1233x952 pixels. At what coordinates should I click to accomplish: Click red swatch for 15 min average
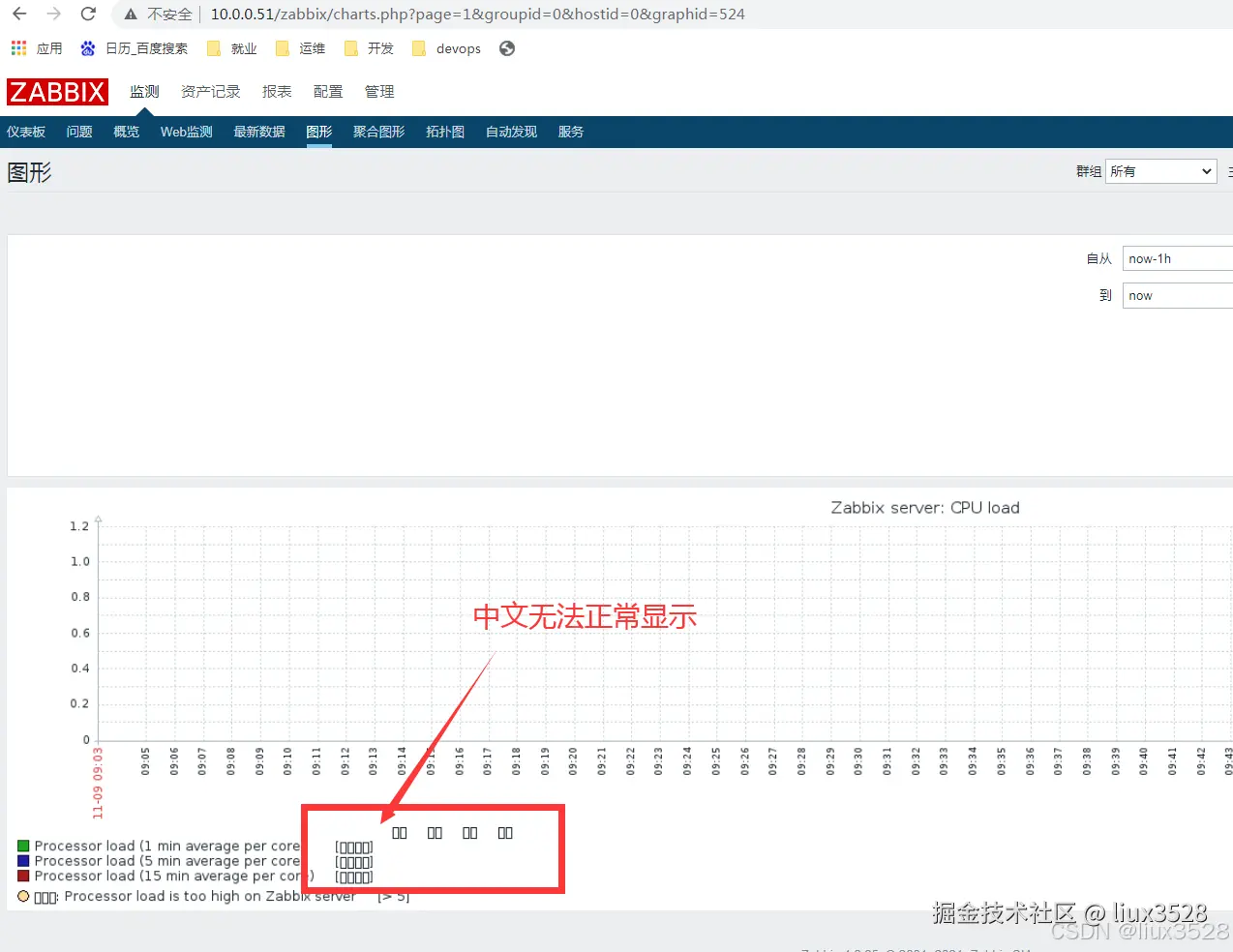point(23,877)
